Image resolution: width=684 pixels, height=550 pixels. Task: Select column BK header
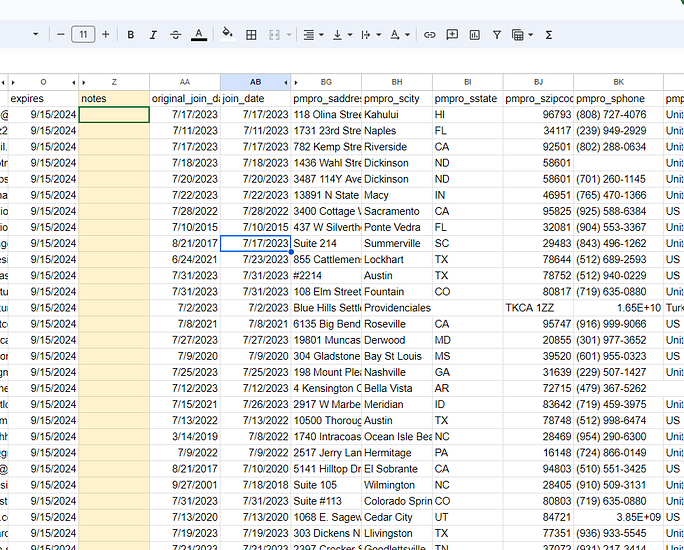click(x=619, y=82)
